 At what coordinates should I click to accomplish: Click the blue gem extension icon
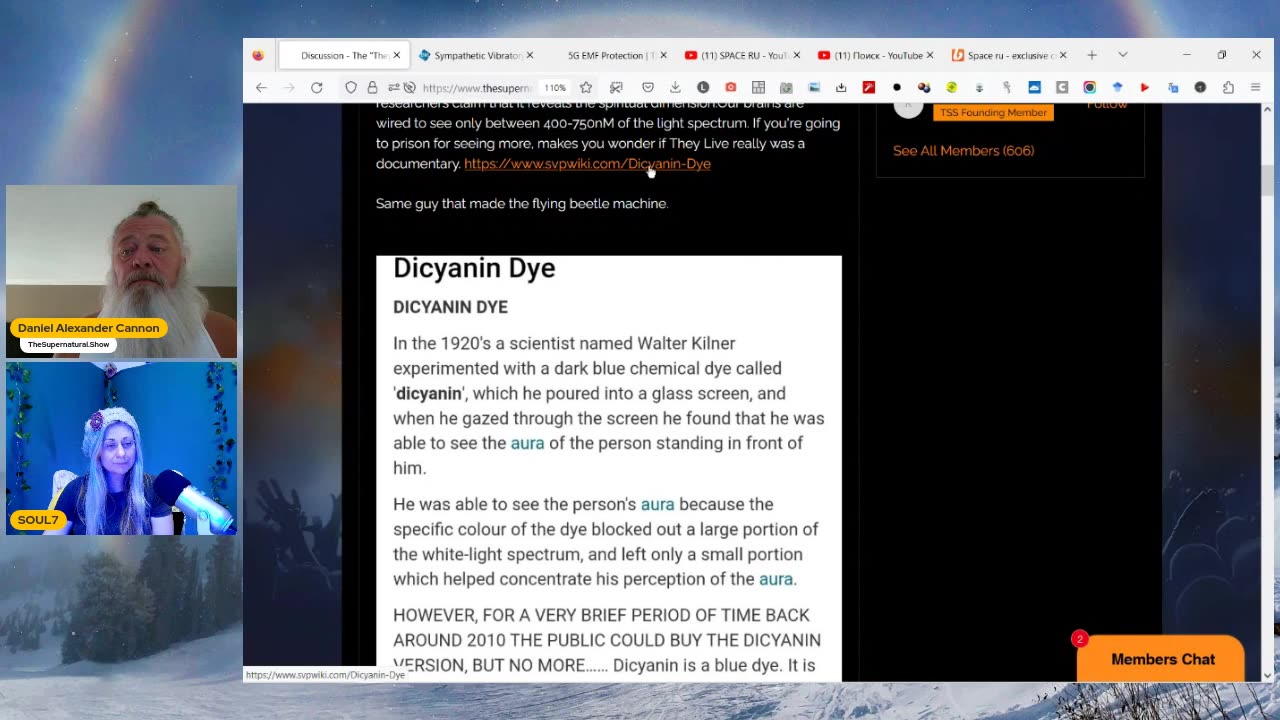coord(1117,88)
